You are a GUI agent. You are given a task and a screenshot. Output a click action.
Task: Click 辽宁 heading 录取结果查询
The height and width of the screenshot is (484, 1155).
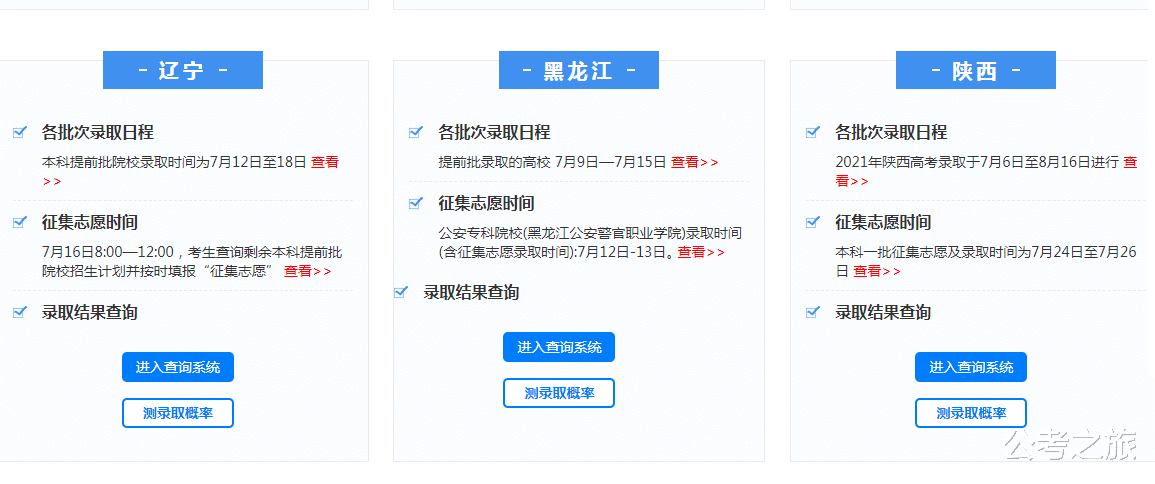90,312
